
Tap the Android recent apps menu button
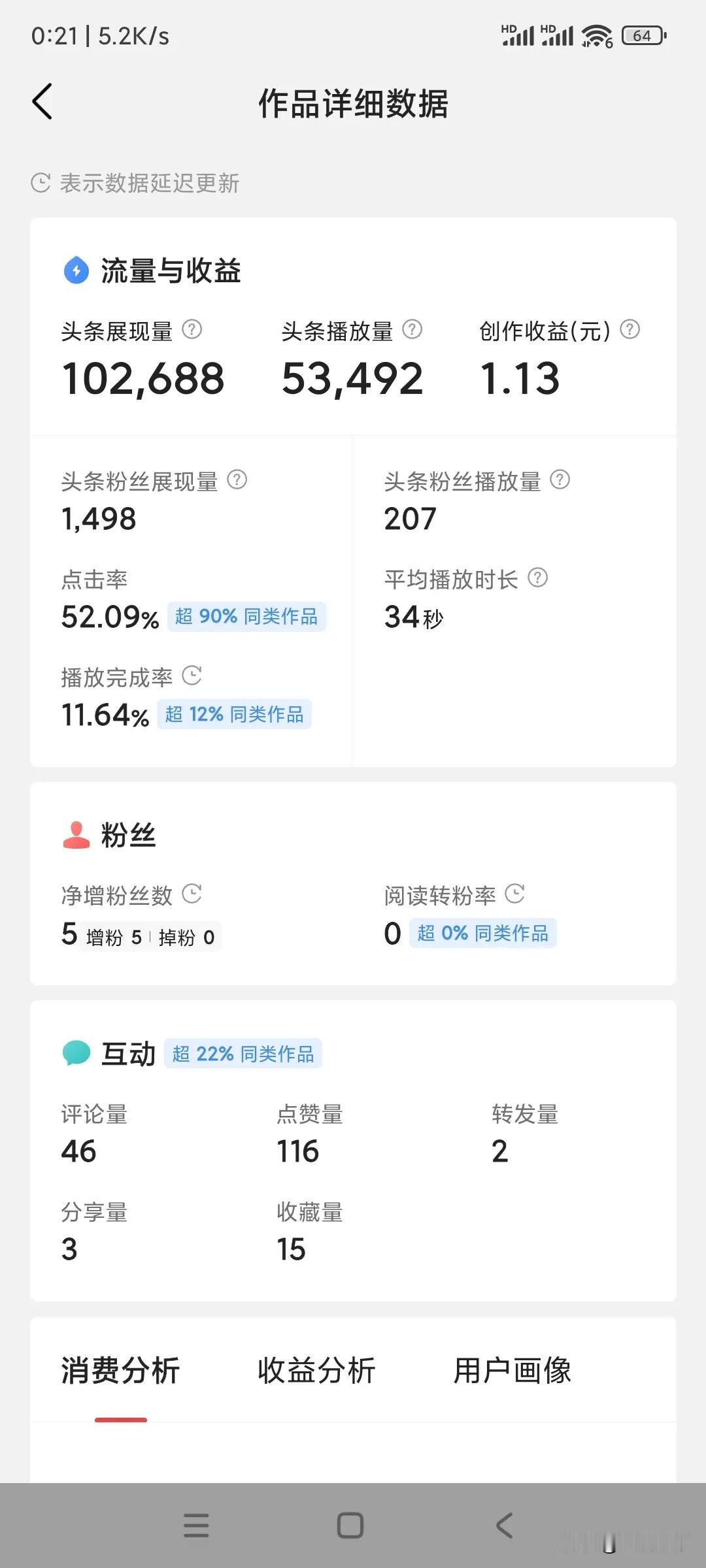[x=196, y=1526]
